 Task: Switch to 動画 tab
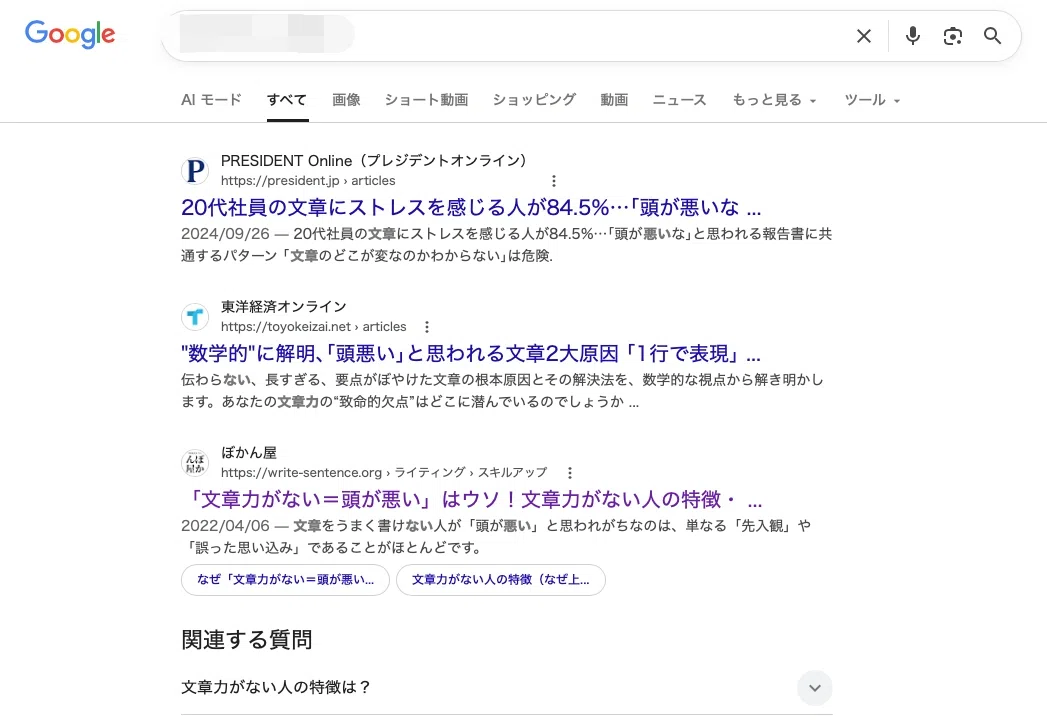click(x=614, y=100)
